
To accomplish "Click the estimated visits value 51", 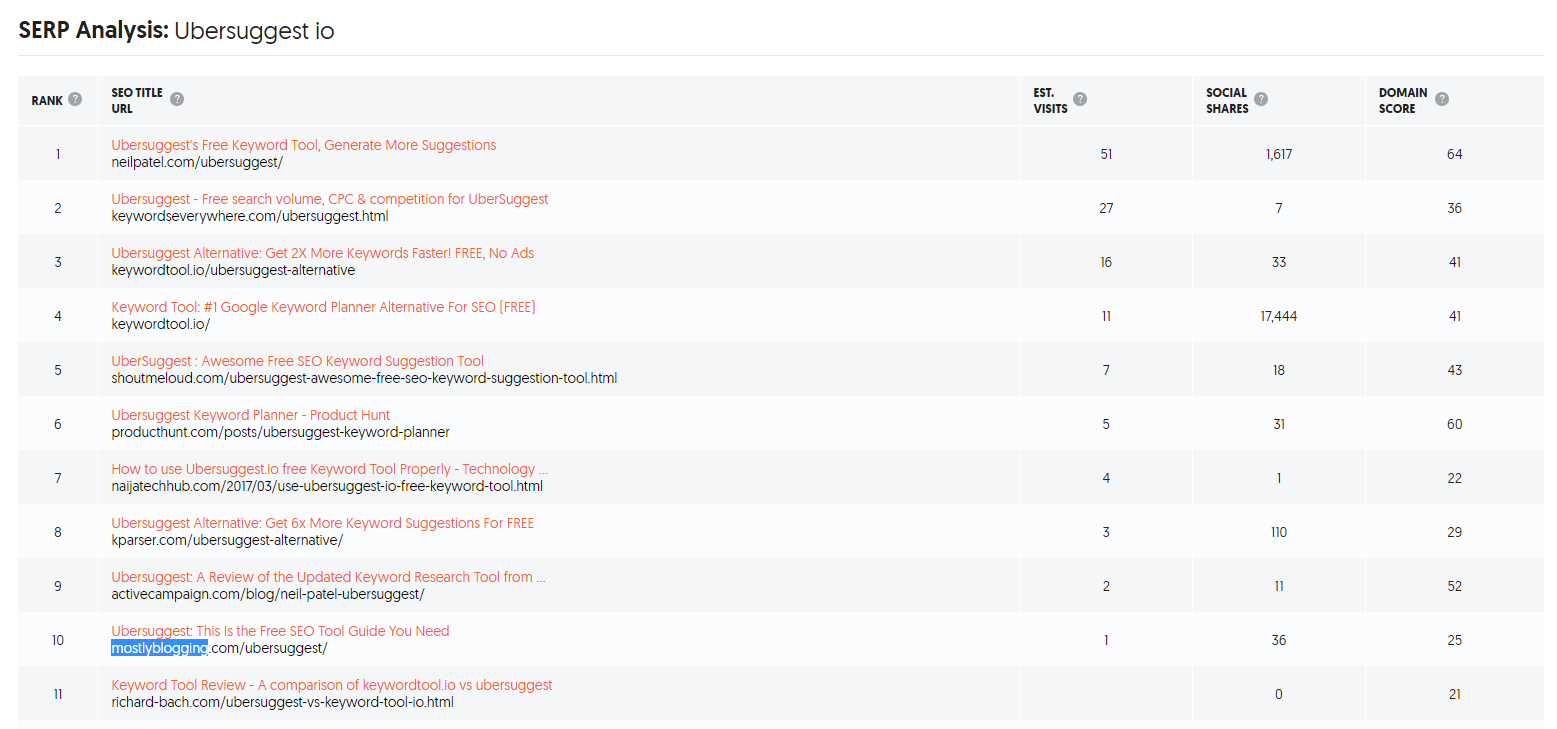I will 1106,154.
